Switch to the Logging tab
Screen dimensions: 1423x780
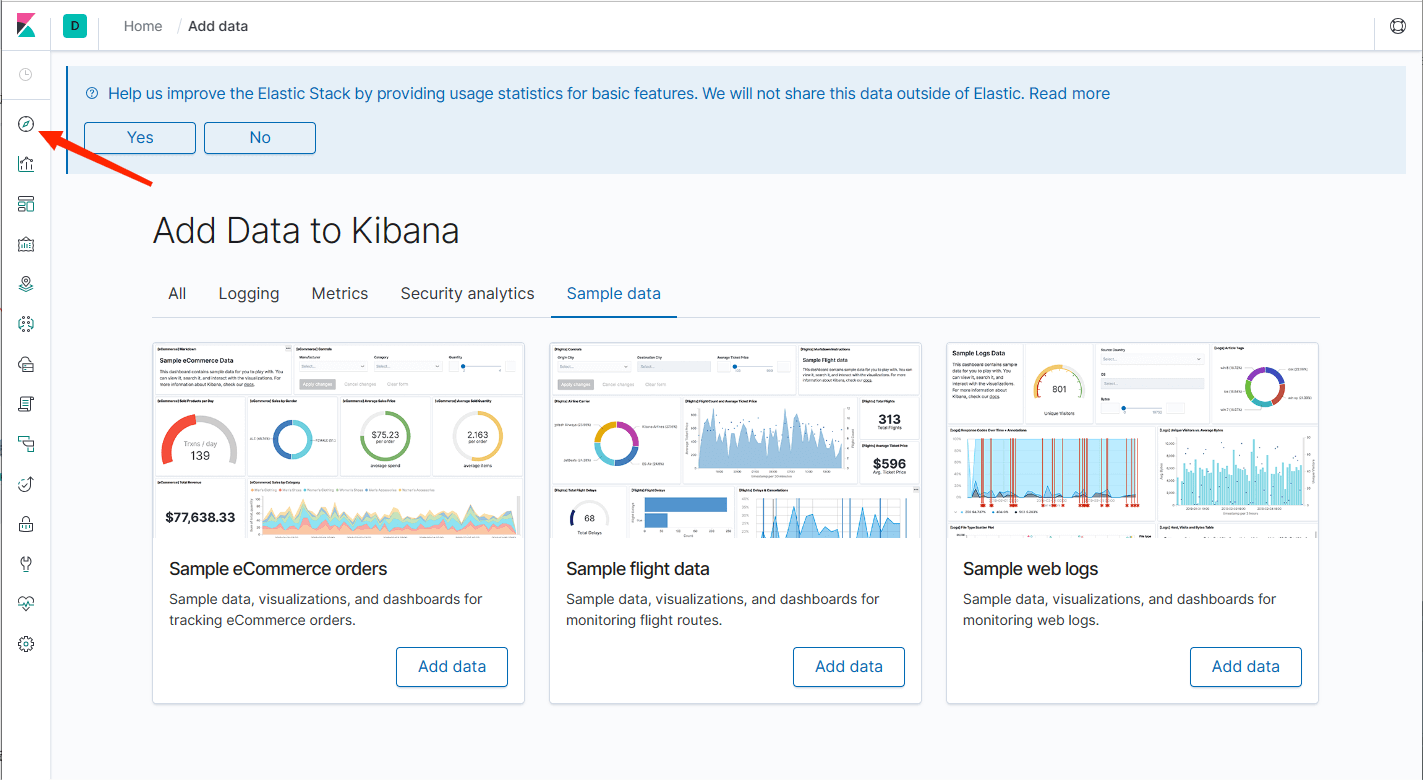tap(249, 293)
